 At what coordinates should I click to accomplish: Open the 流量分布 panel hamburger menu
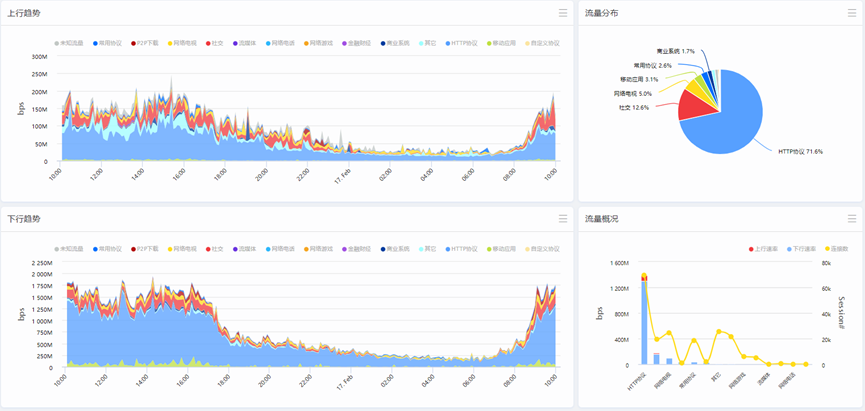click(x=852, y=14)
